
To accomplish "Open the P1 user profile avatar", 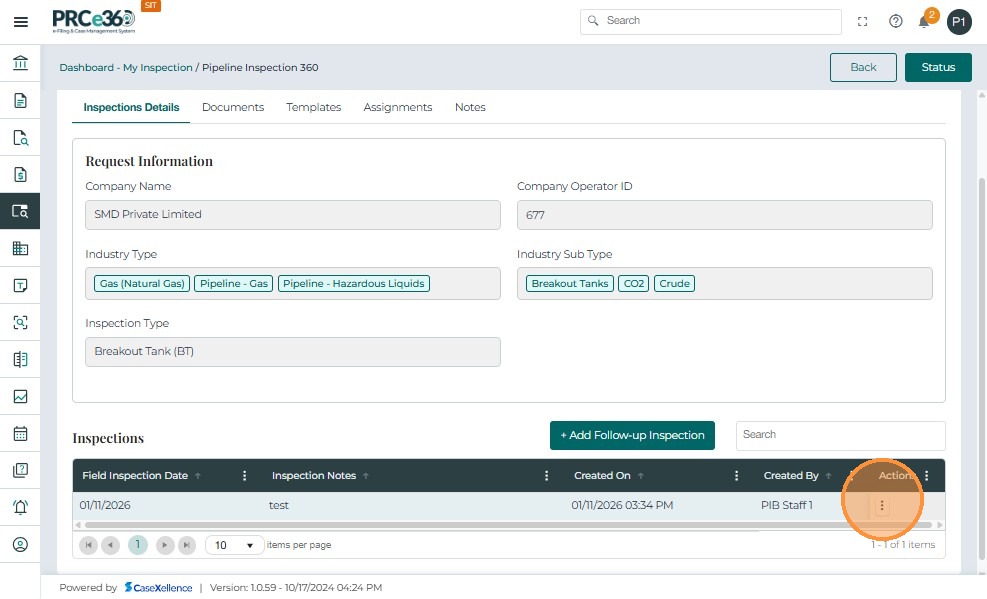I will 959,21.
